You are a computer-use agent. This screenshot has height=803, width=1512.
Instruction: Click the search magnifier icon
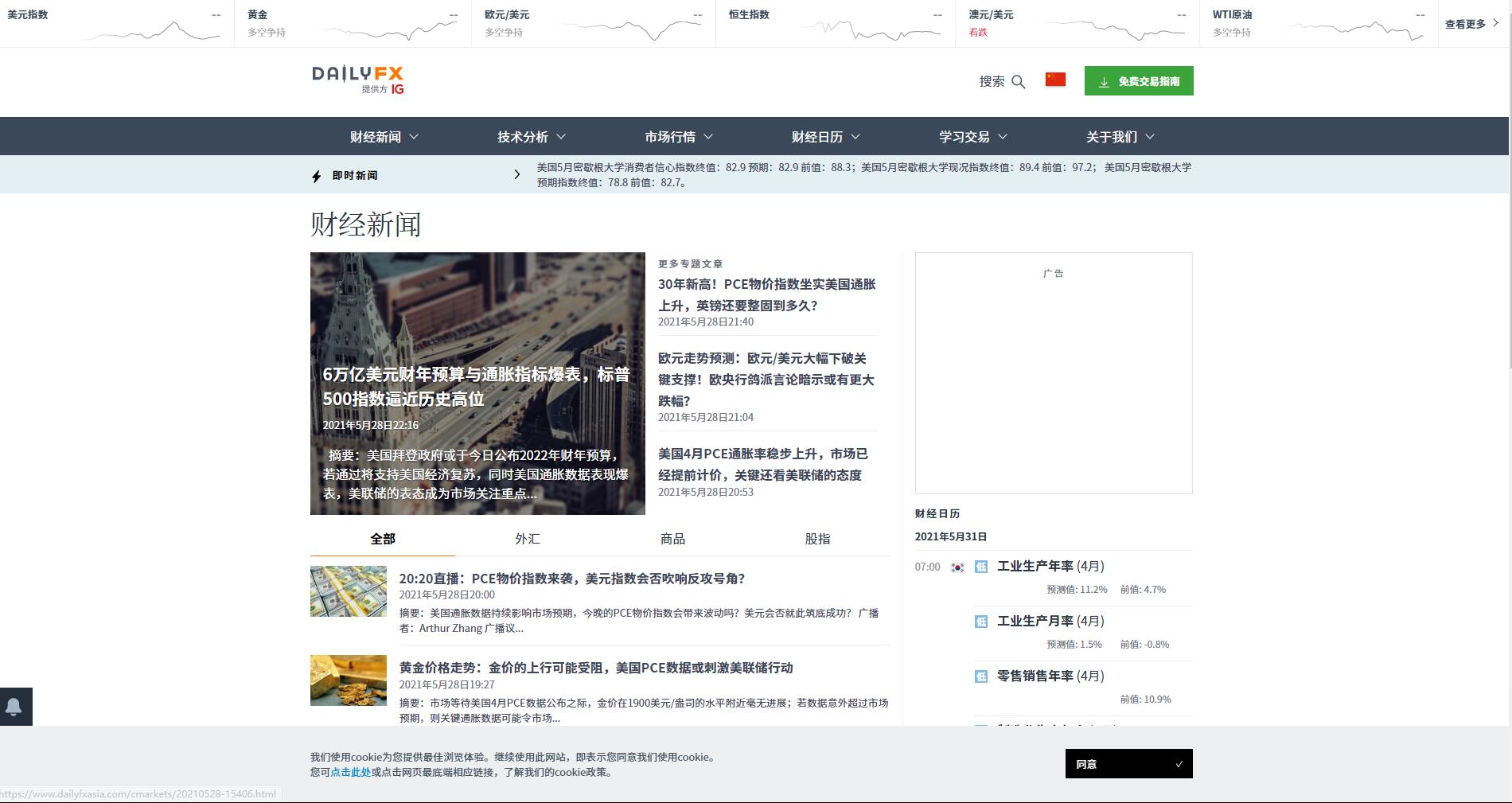1019,82
